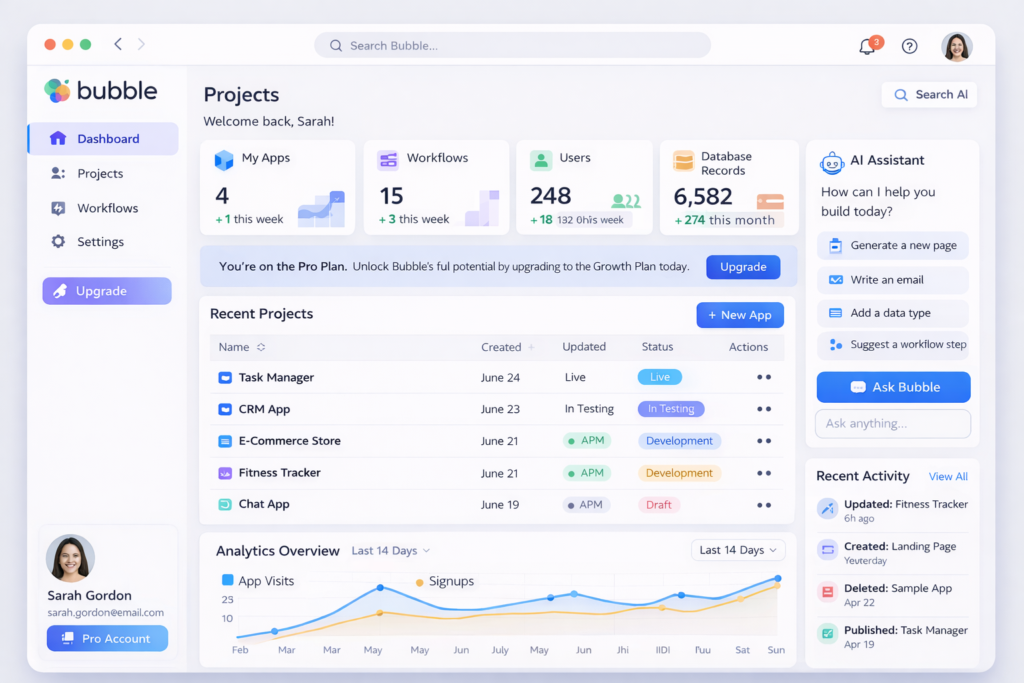Screen dimensions: 1024x683
Task: Click the Task Manager project icon
Action: tap(224, 378)
